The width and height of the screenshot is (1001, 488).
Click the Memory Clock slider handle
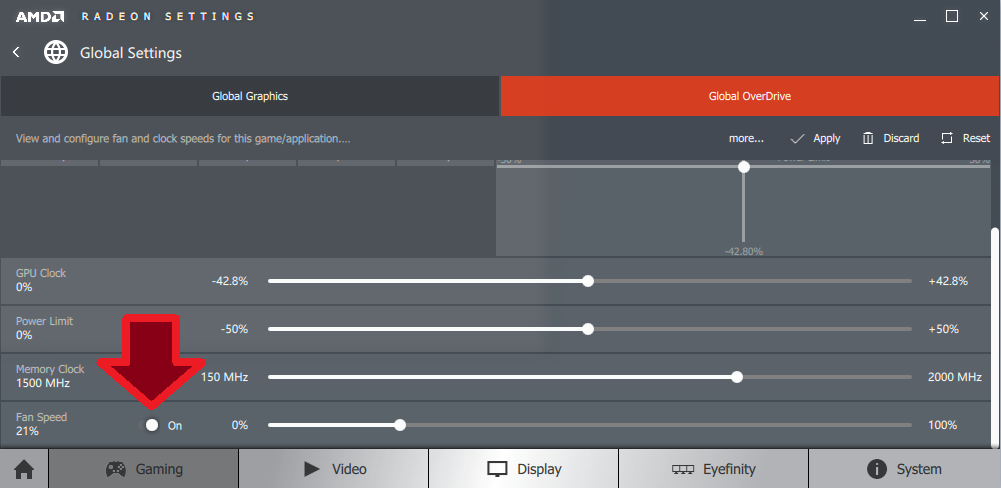click(737, 377)
